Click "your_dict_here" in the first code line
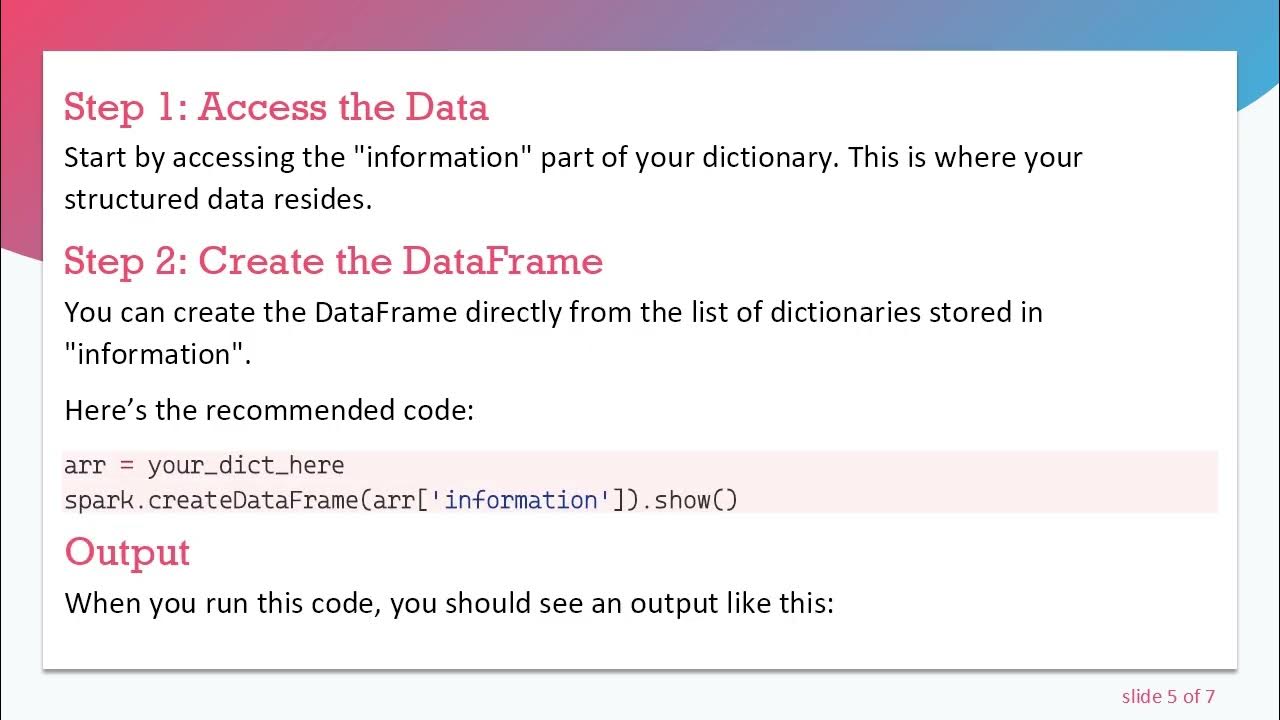 [x=246, y=465]
